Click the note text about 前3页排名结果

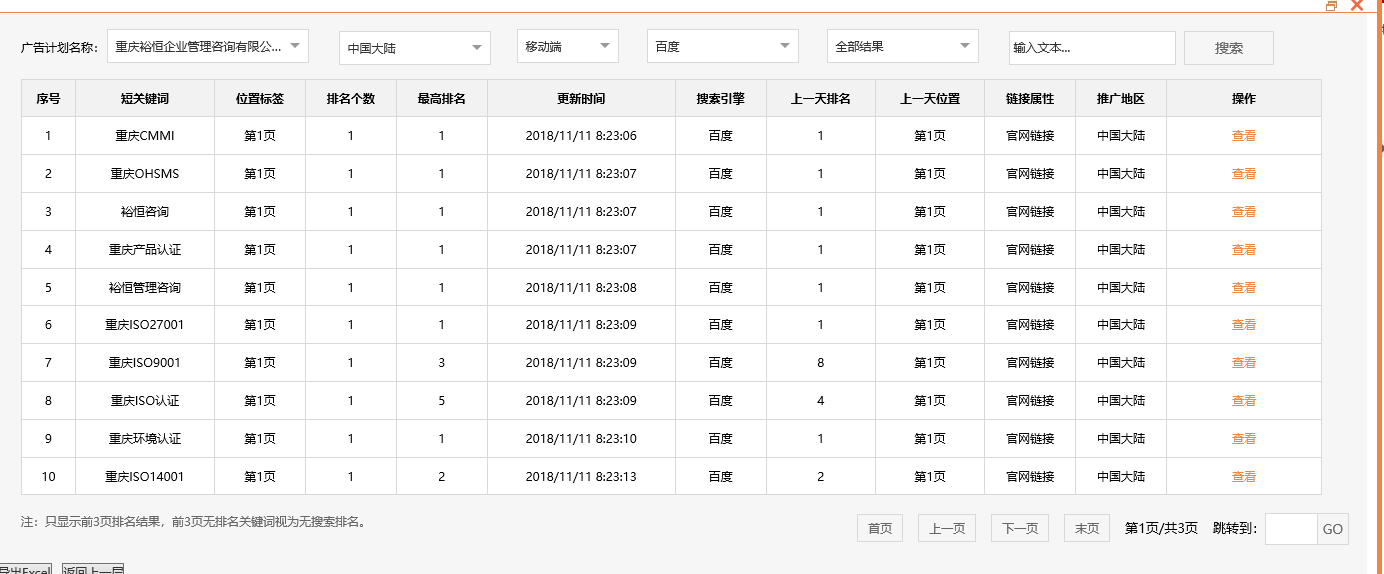(193, 521)
